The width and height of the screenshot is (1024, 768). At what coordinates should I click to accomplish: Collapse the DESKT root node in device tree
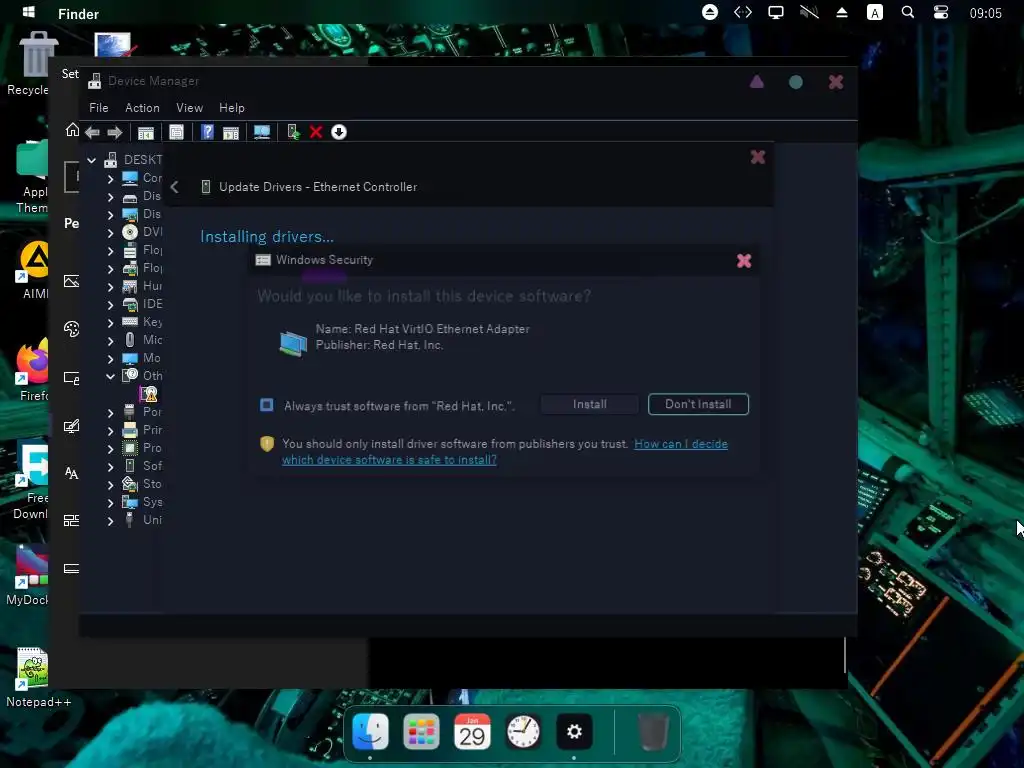click(91, 160)
